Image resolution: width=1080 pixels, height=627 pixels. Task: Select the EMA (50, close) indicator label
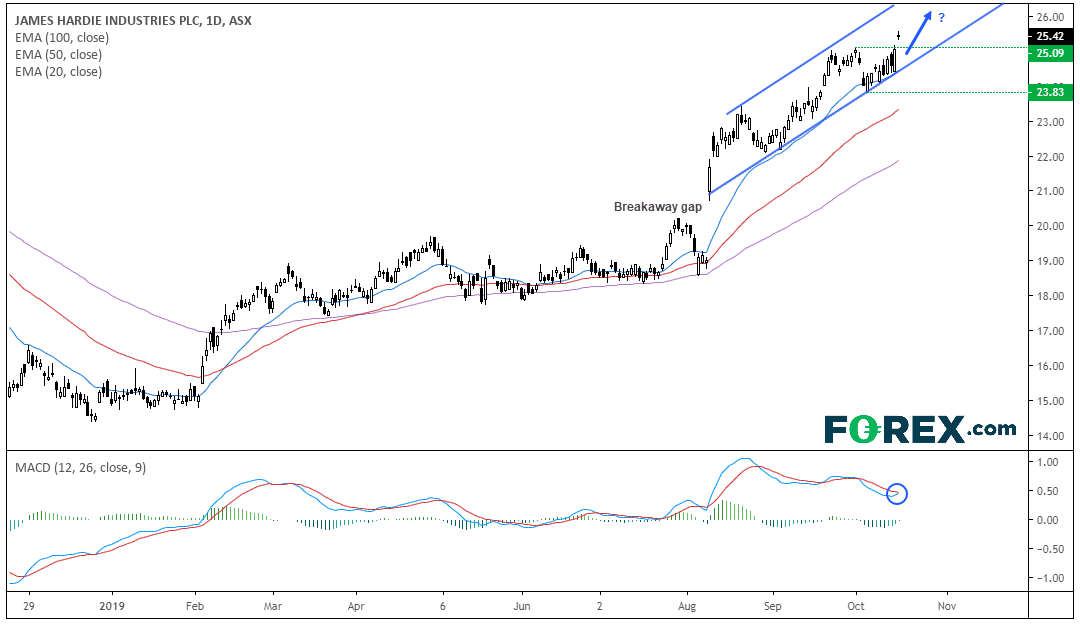59,55
